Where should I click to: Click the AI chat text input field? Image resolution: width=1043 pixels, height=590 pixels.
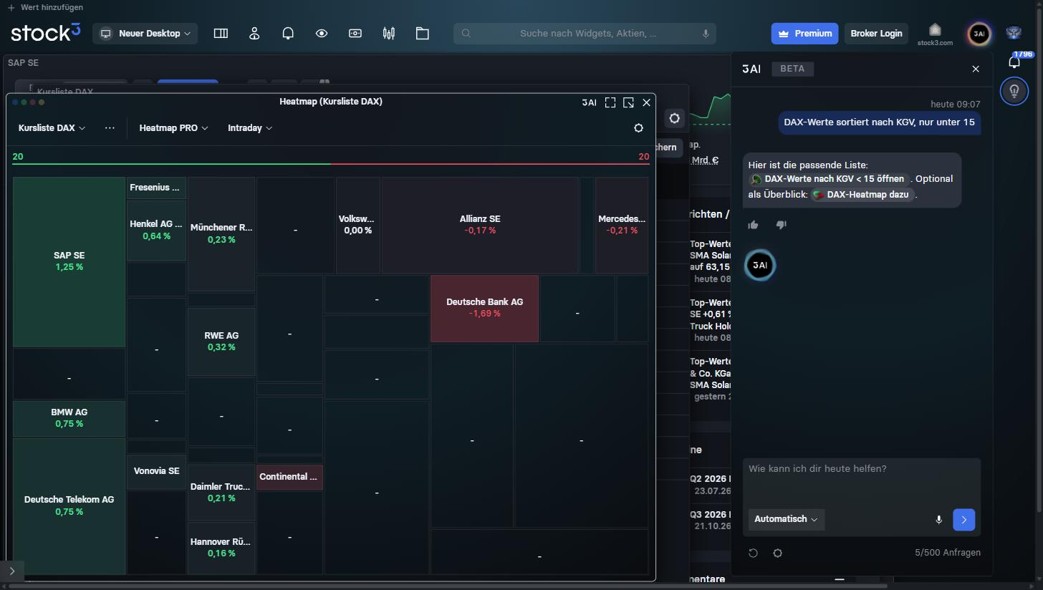pos(861,480)
